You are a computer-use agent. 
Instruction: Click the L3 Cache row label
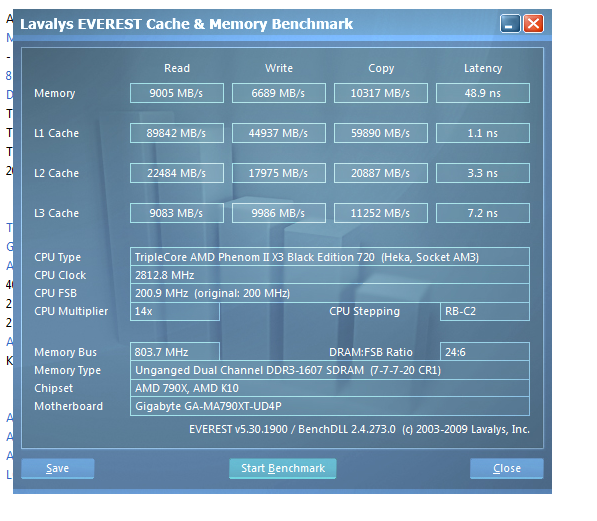pyautogui.click(x=56, y=213)
